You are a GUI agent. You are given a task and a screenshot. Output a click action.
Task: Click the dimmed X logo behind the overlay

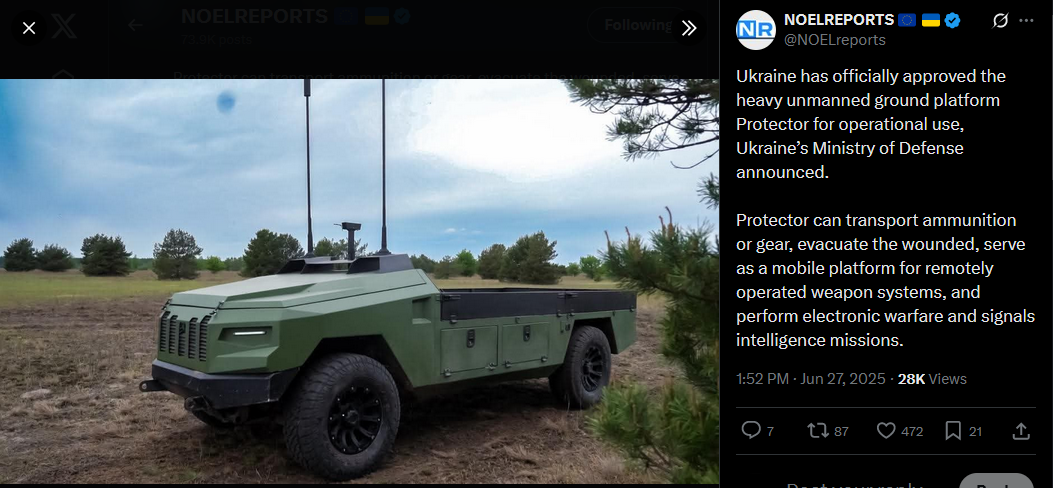point(64,27)
